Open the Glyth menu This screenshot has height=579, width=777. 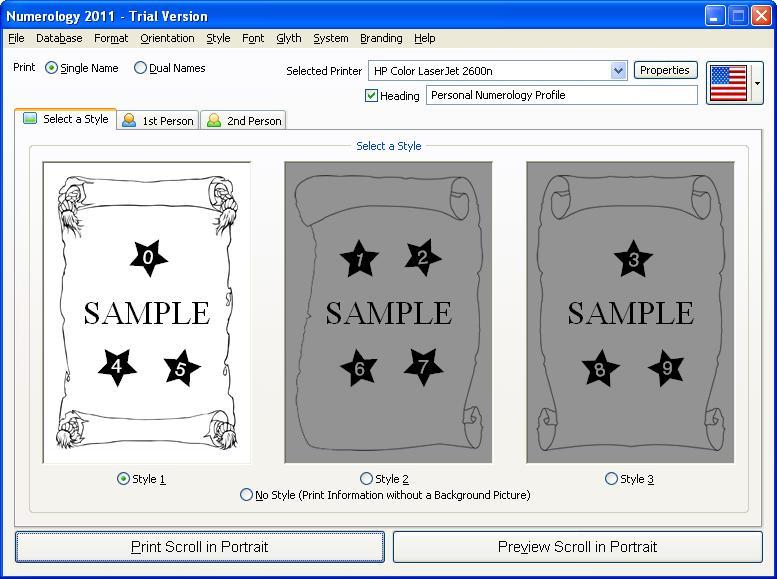pyautogui.click(x=288, y=38)
